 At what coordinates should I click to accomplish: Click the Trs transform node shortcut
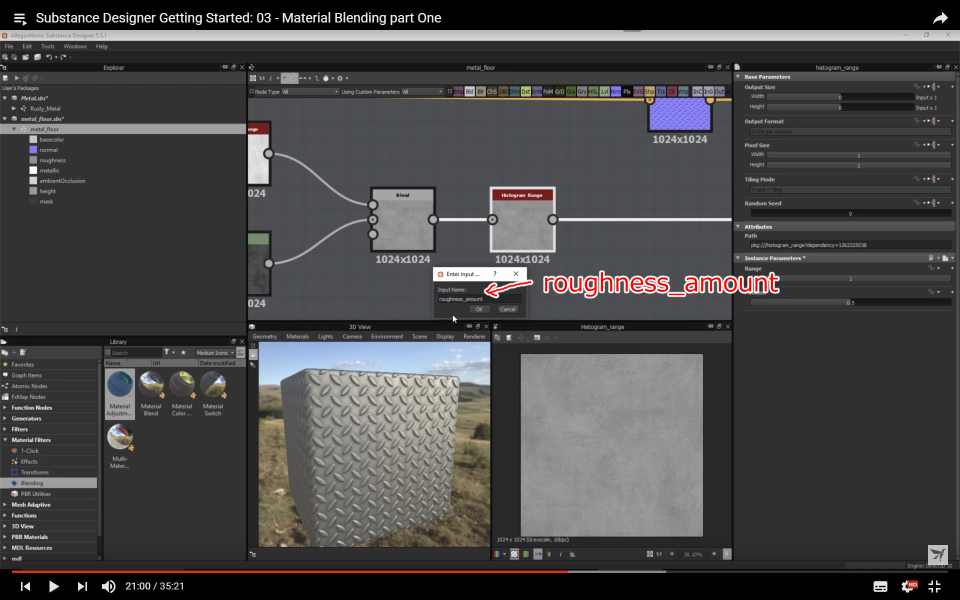661,91
